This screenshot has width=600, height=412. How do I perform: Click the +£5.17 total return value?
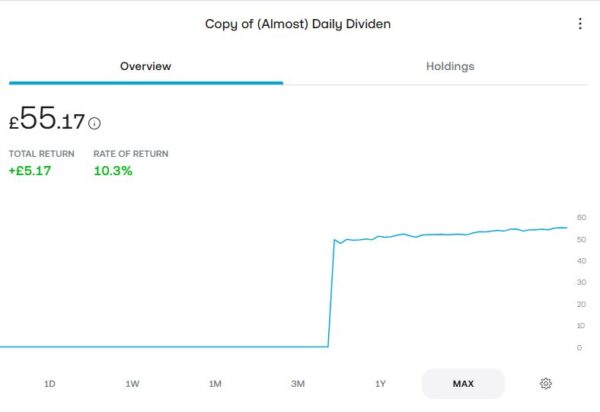point(30,171)
